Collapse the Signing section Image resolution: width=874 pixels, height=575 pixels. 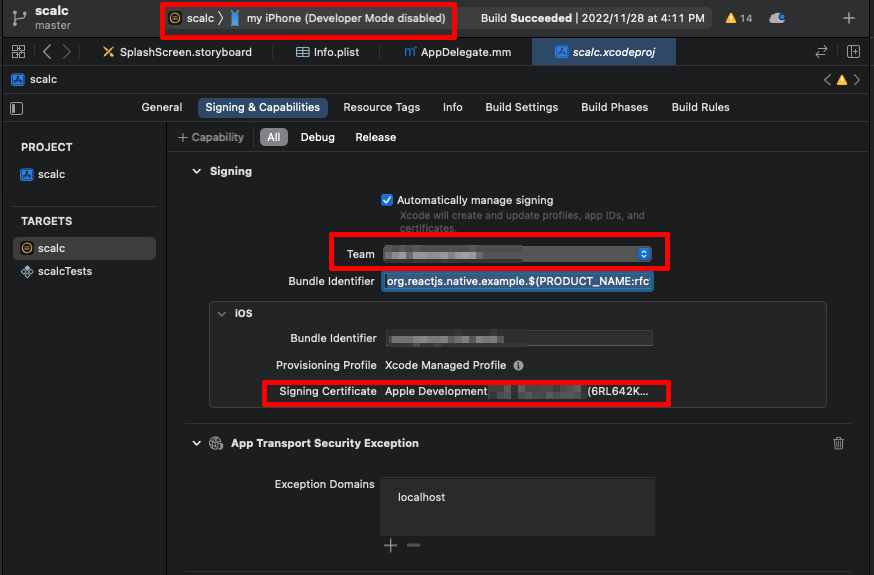(196, 171)
